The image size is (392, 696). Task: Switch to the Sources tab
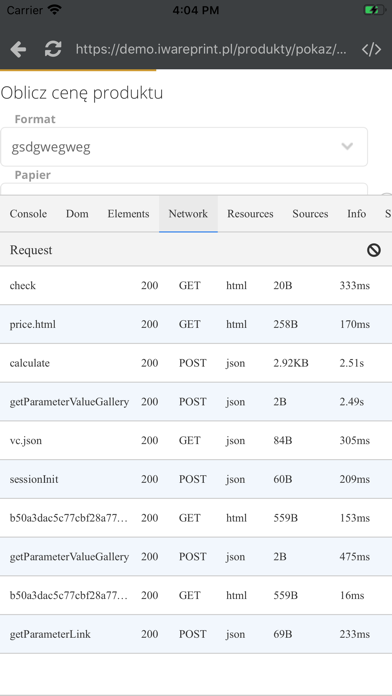pos(310,214)
